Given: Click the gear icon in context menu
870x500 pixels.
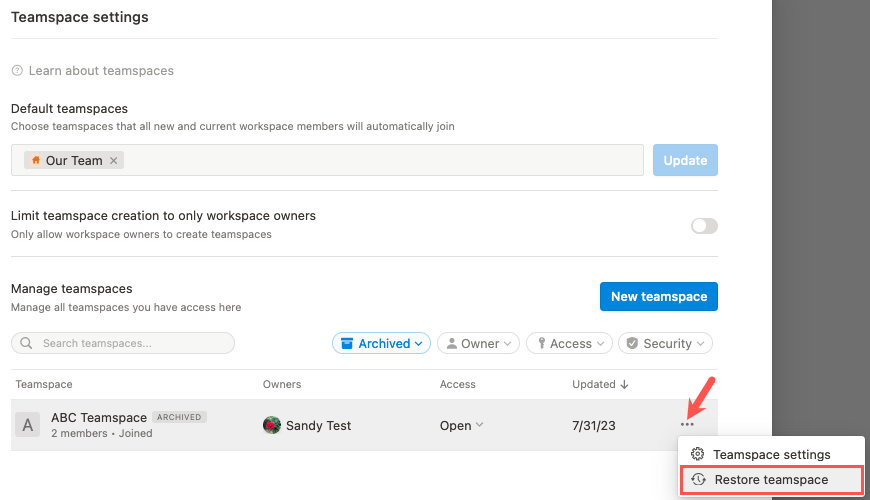Looking at the screenshot, I should click(x=697, y=454).
